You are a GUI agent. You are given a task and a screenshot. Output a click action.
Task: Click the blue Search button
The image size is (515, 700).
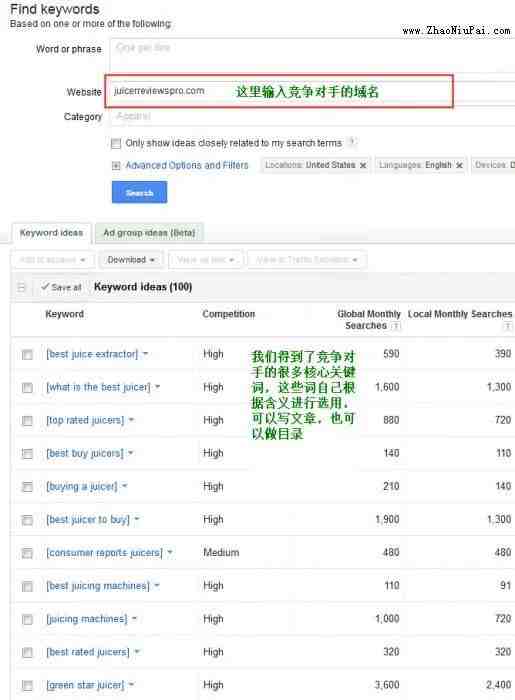[139, 192]
